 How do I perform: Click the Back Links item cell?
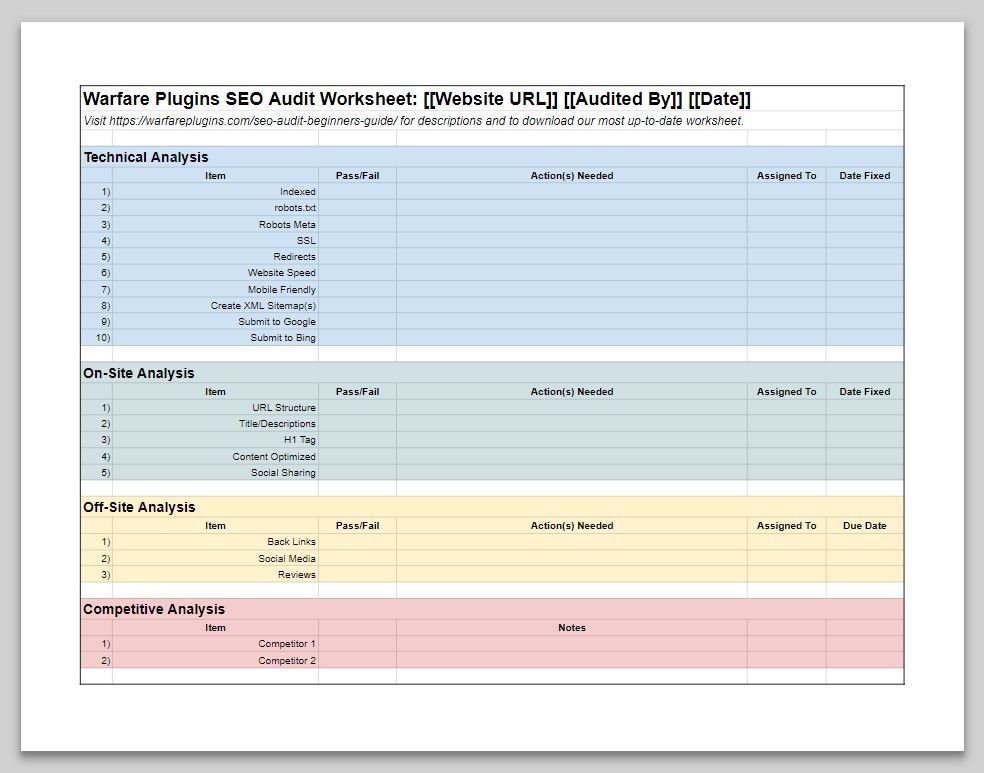(290, 541)
